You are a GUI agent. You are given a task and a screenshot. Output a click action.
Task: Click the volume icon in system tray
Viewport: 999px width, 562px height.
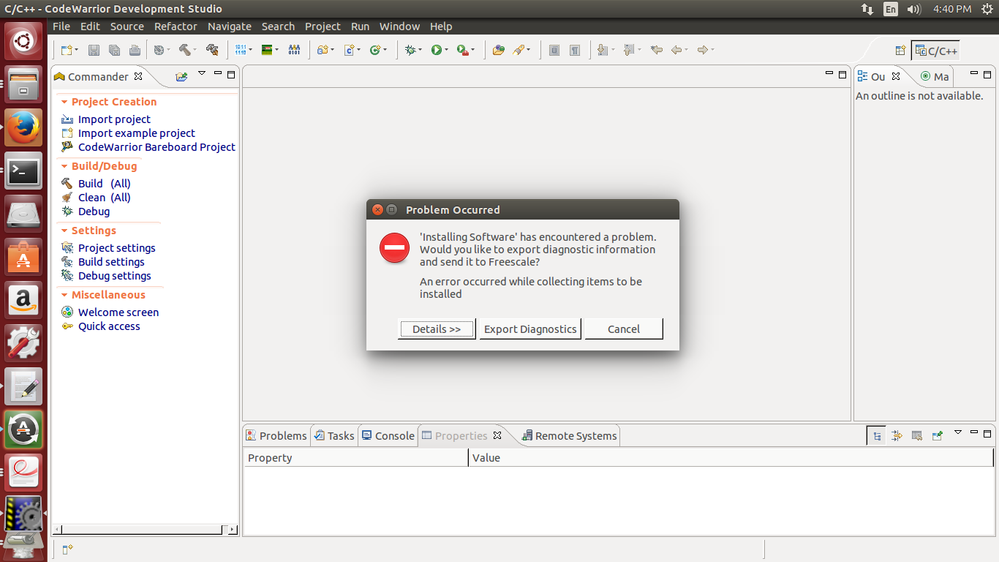click(914, 9)
